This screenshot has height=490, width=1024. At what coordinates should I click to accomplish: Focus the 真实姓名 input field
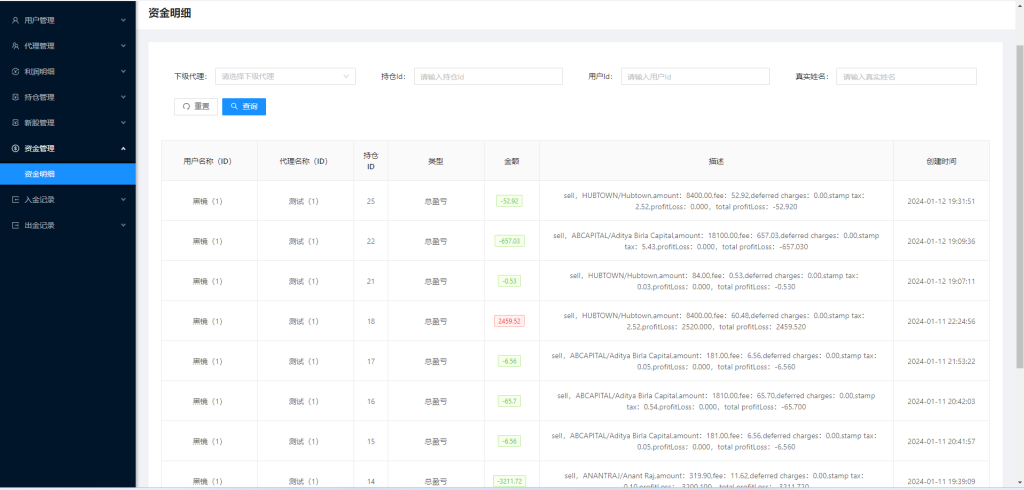[906, 76]
